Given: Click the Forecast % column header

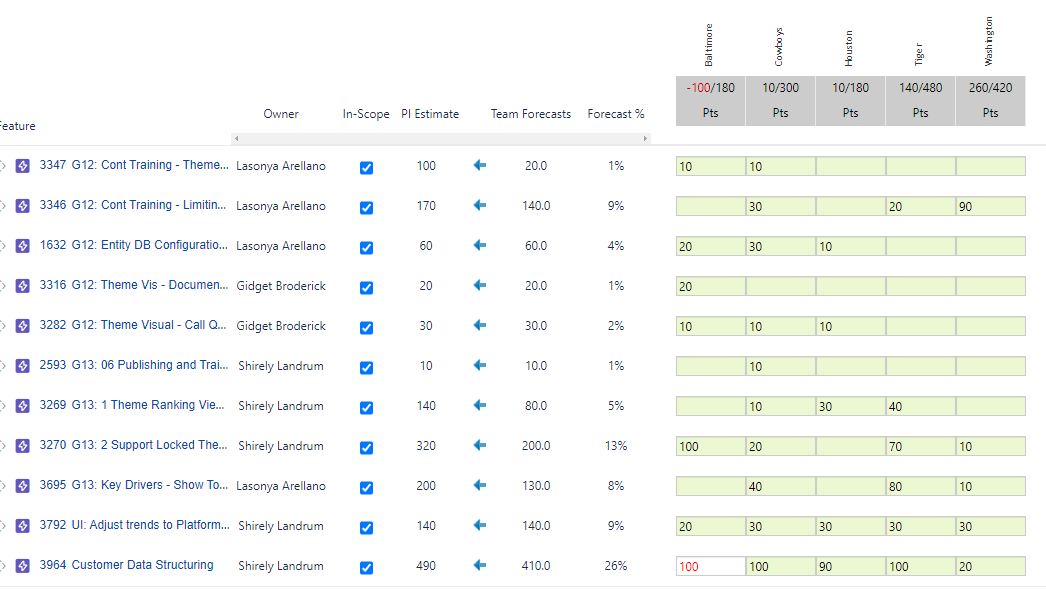Looking at the screenshot, I should click(616, 114).
